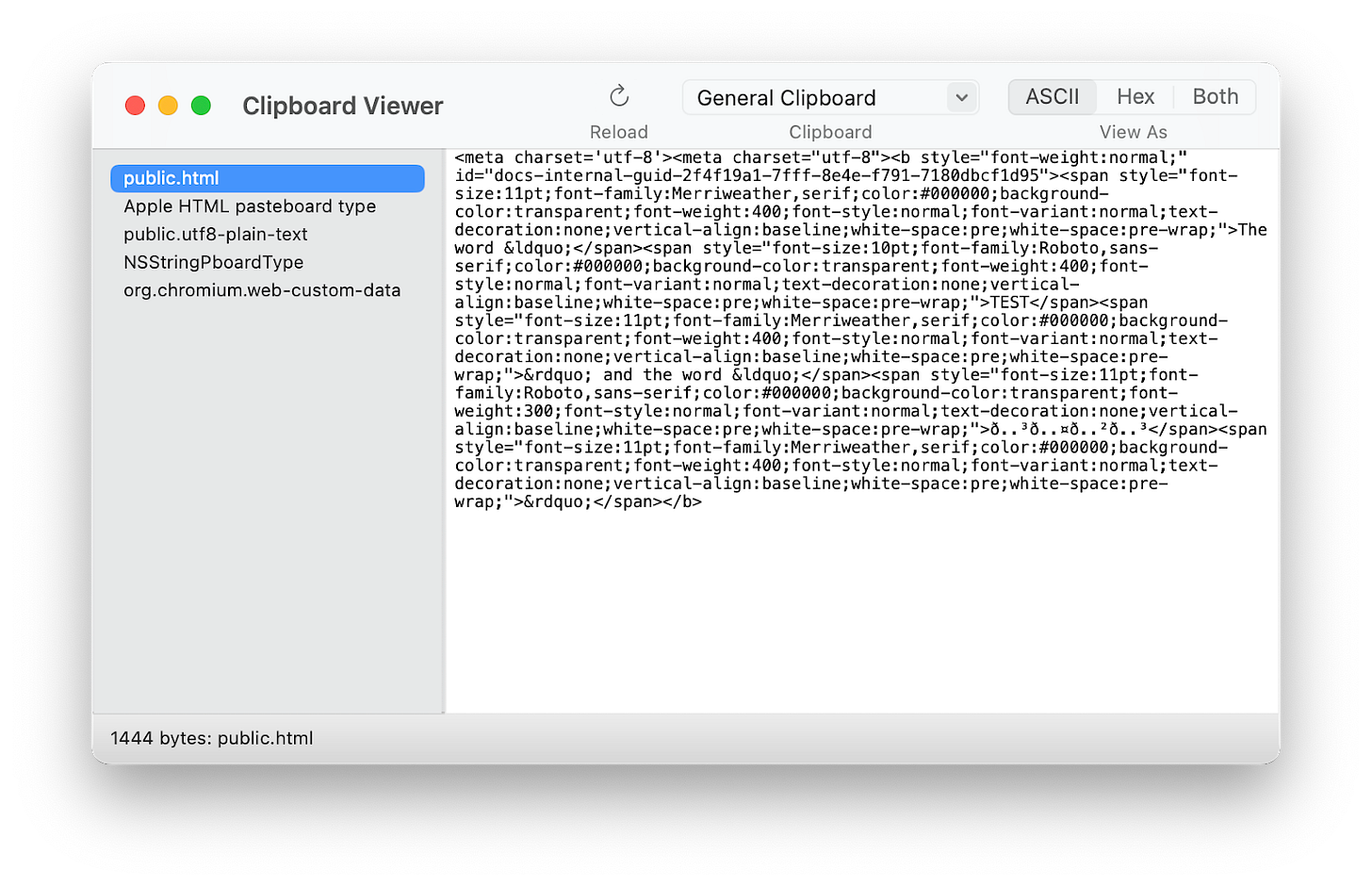Screen dimensions: 1372x886
Task: Switch view to Hex mode
Action: tap(1135, 97)
